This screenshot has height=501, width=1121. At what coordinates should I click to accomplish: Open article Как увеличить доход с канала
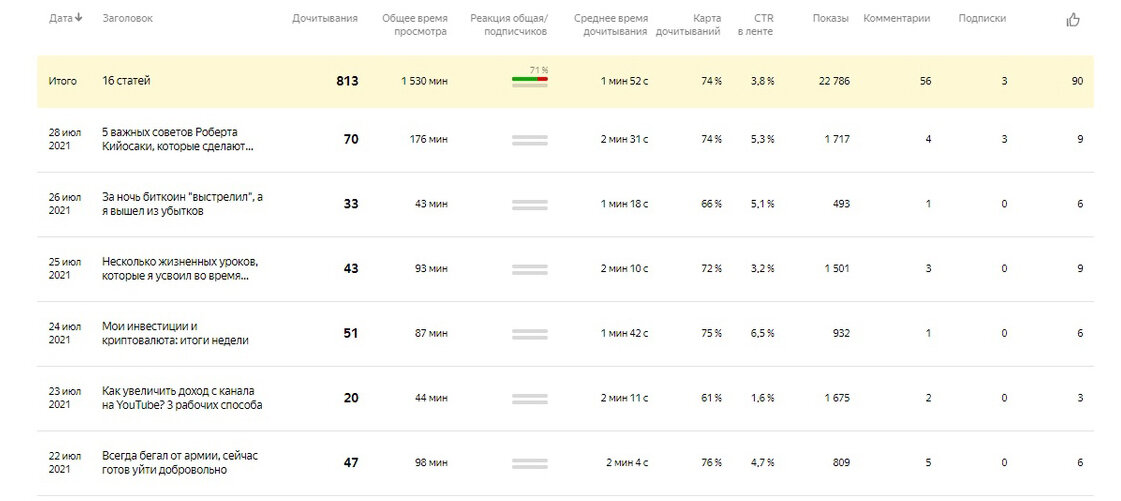[182, 398]
